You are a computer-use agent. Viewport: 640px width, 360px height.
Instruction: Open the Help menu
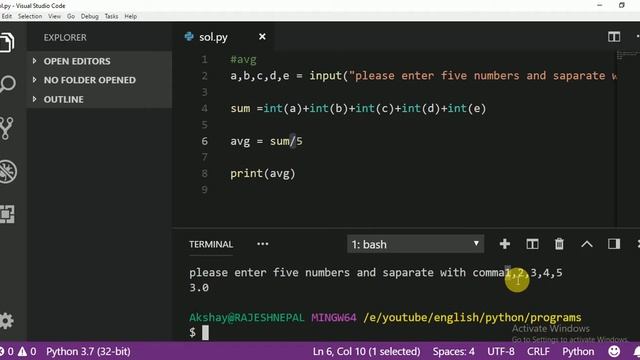131,16
